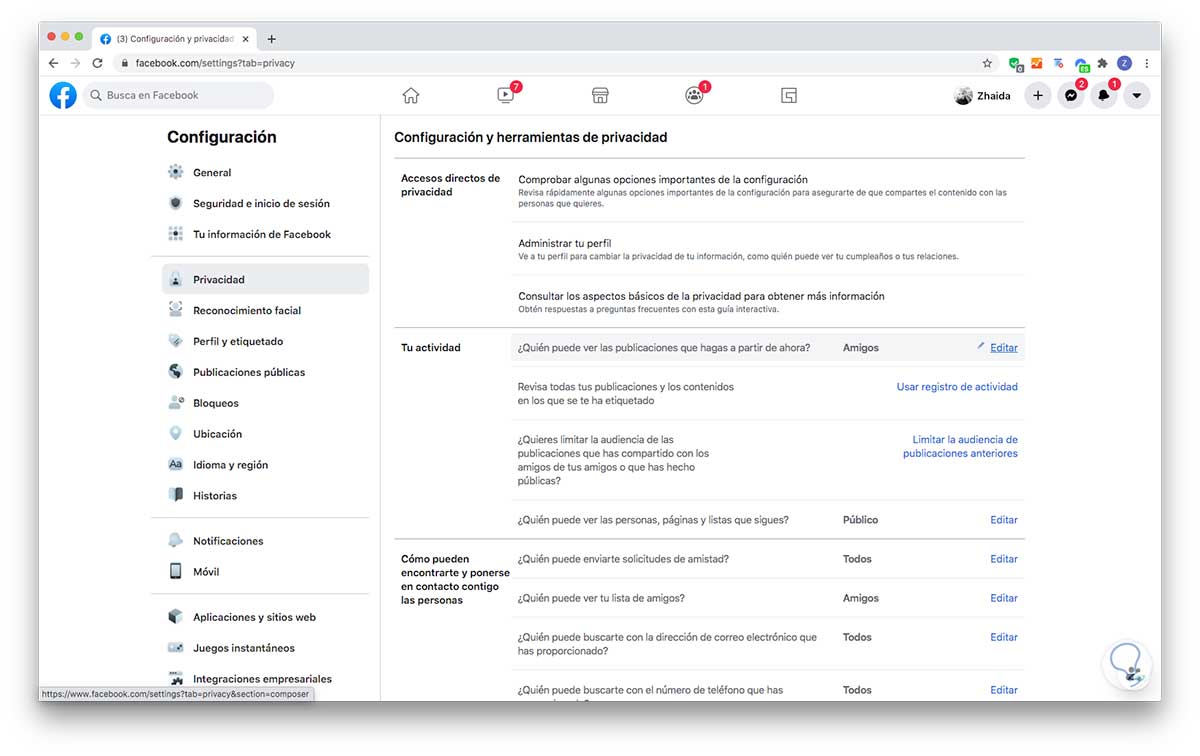Bookmark page with star icon
This screenshot has width=1200, height=756.
(x=987, y=63)
